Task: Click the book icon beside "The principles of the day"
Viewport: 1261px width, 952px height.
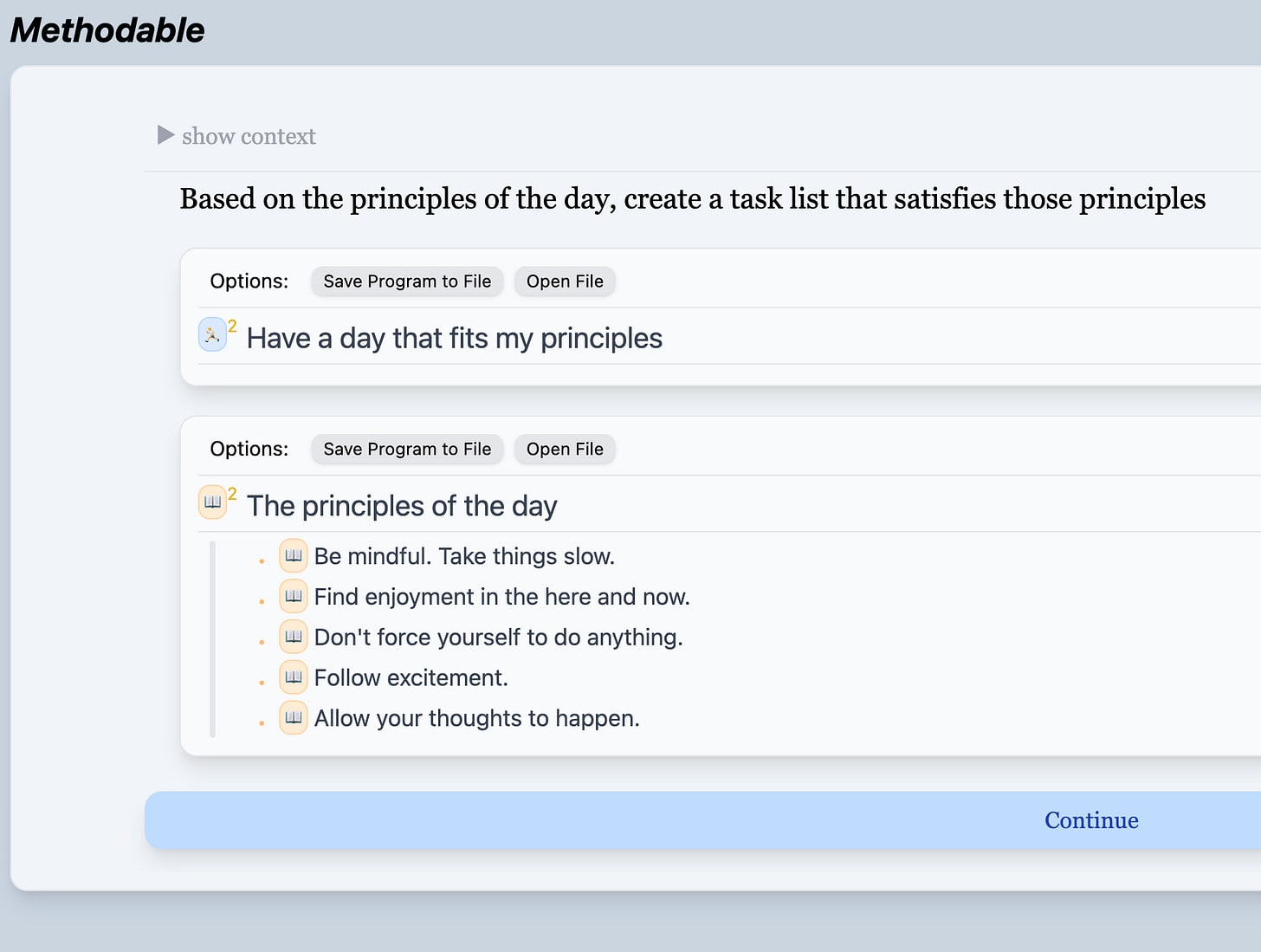Action: pos(212,502)
